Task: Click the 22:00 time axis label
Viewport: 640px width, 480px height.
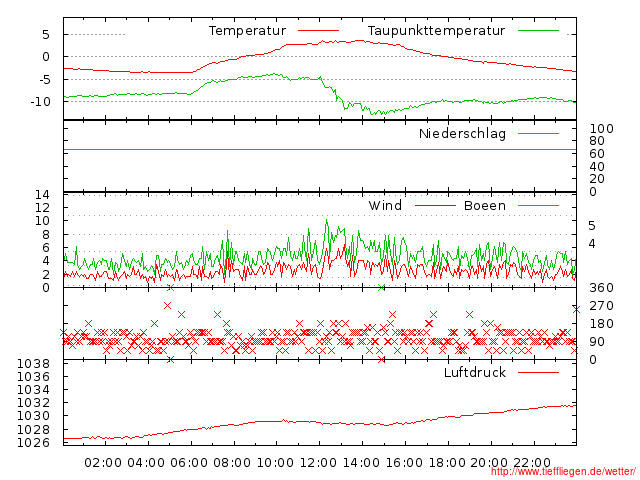Action: click(532, 463)
